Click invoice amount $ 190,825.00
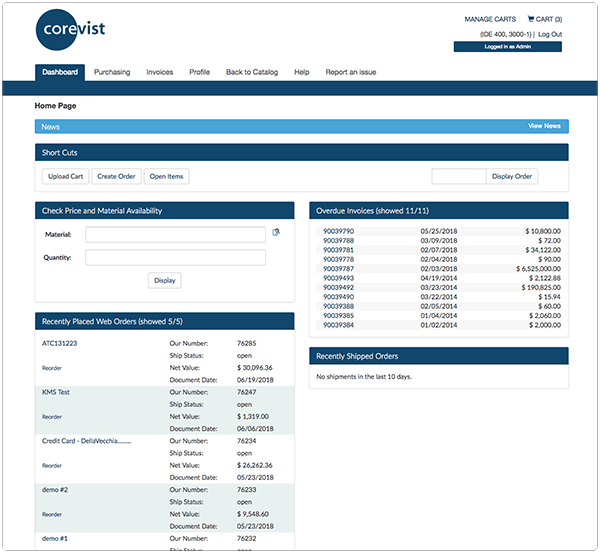 (x=541, y=287)
